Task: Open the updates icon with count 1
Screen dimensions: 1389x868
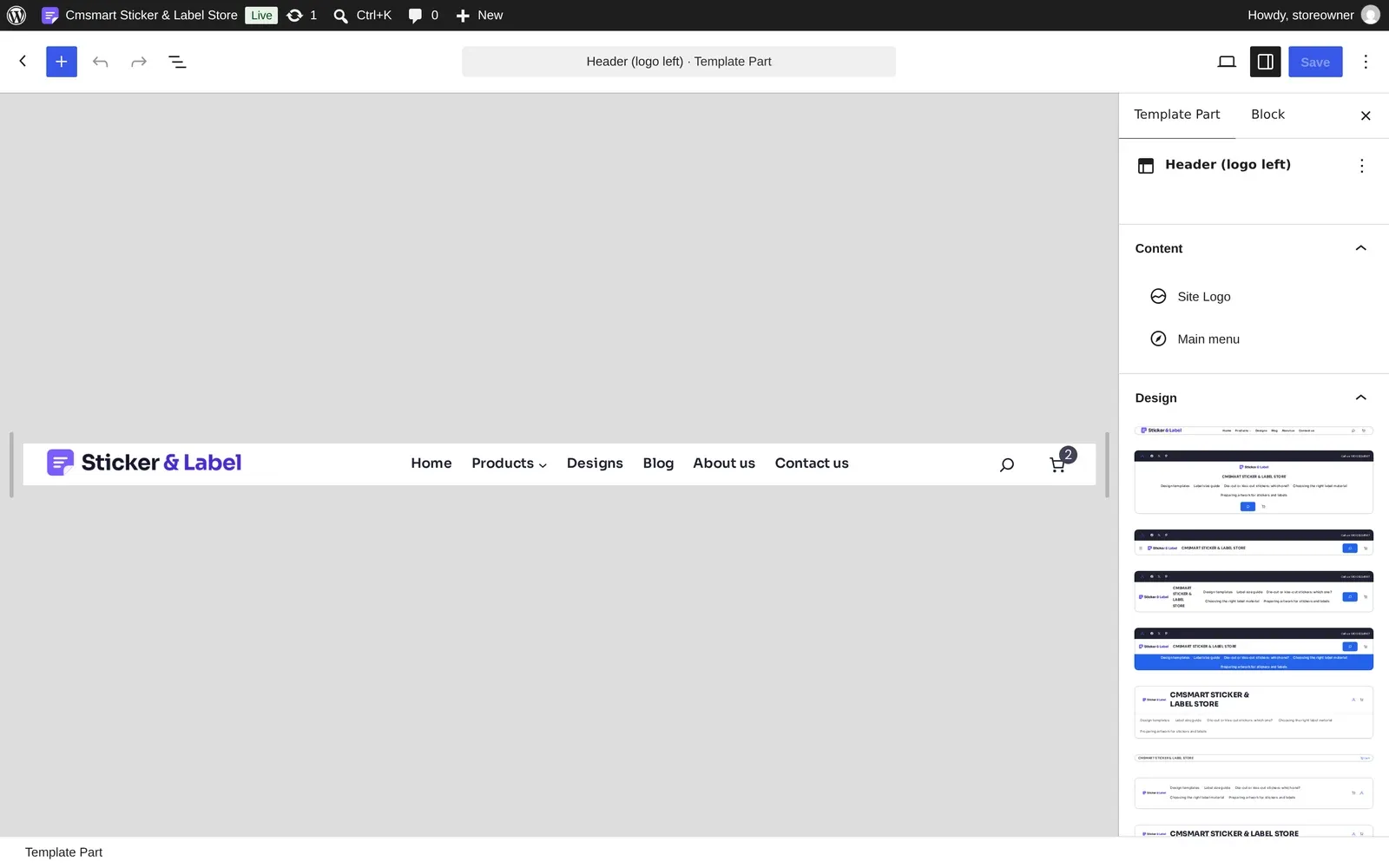Action: point(302,15)
